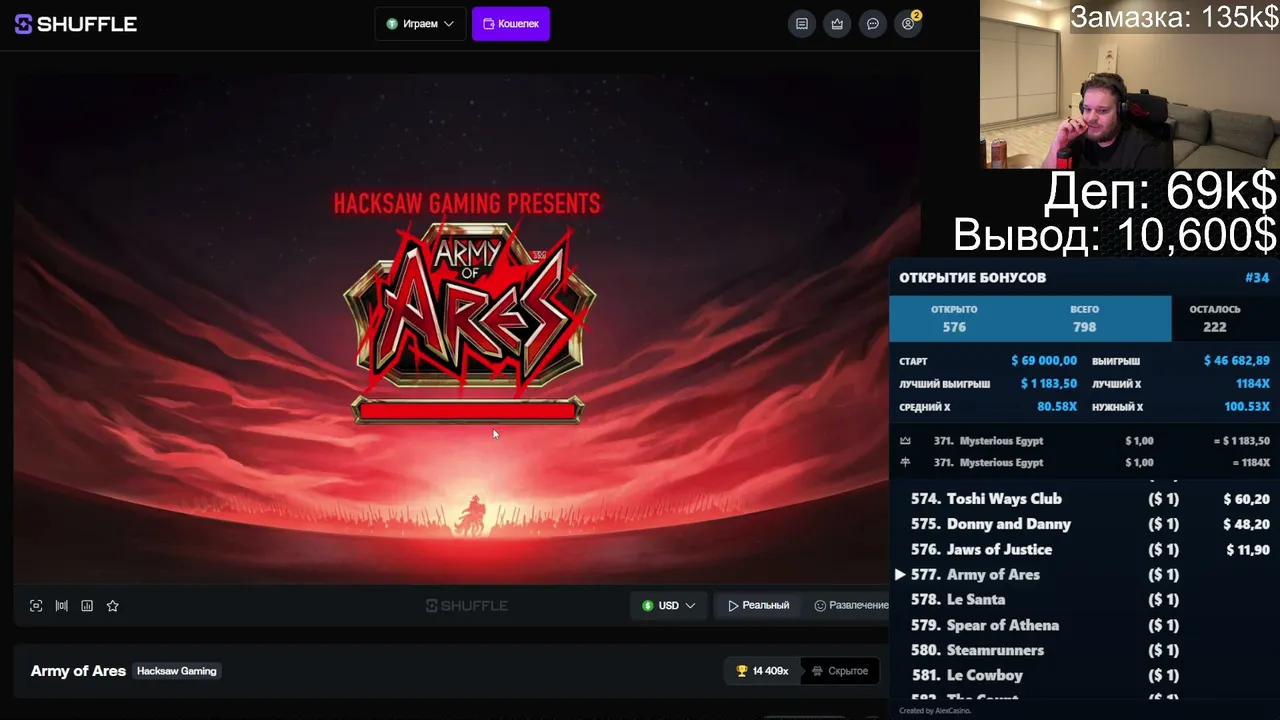The image size is (1280, 720).
Task: Click the Скрытое hidden user badge
Action: click(840, 671)
